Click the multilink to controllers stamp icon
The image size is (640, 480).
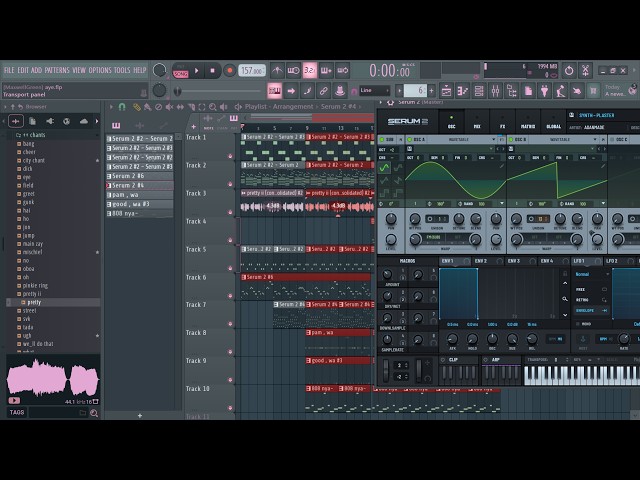(340, 91)
